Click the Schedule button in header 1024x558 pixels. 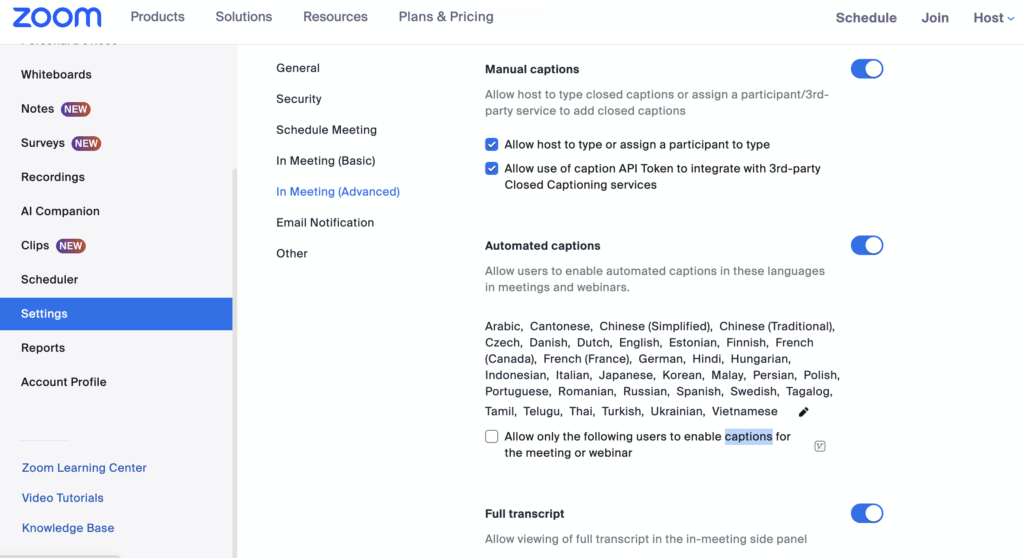click(x=866, y=18)
